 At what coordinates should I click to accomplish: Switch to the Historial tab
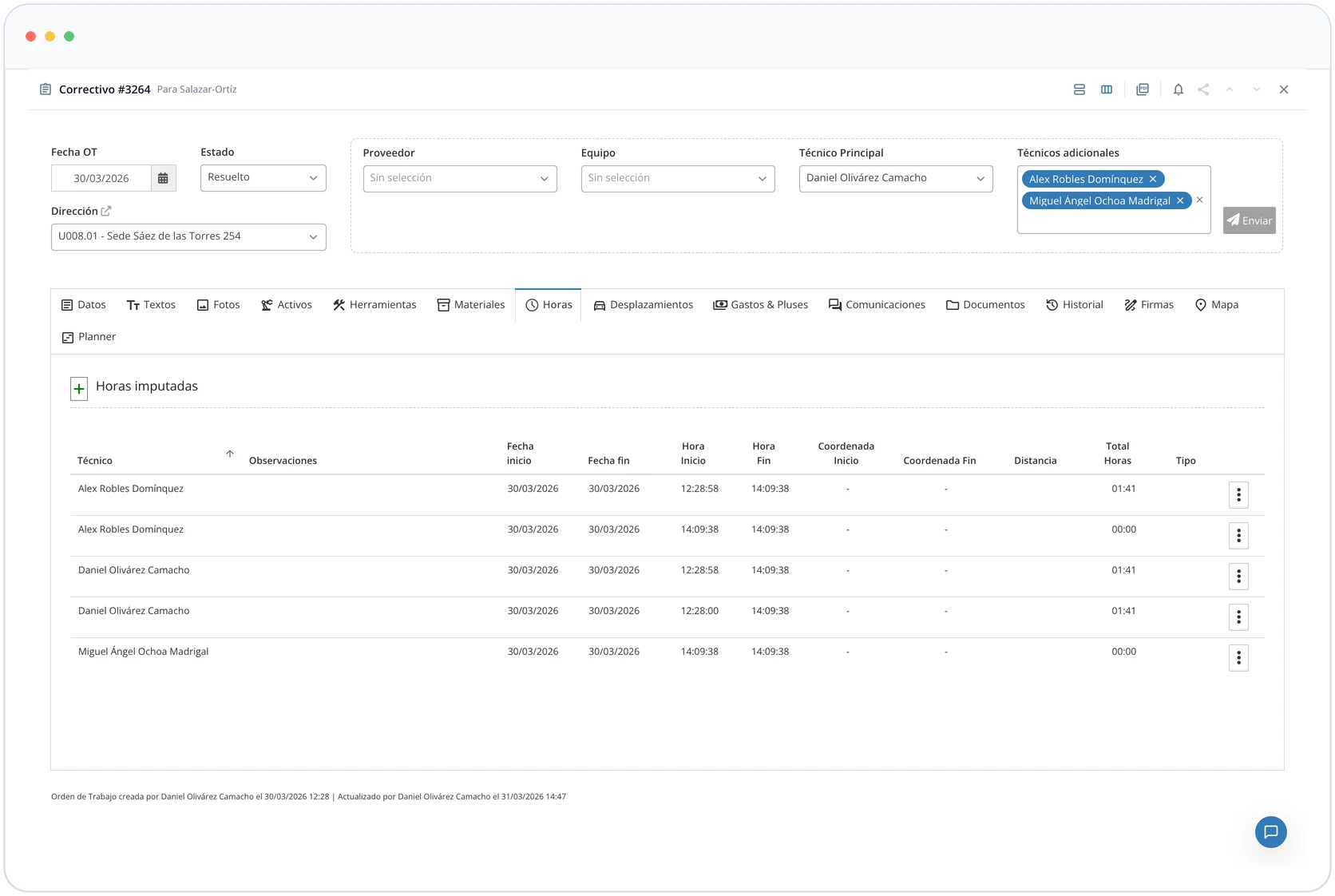(1075, 305)
